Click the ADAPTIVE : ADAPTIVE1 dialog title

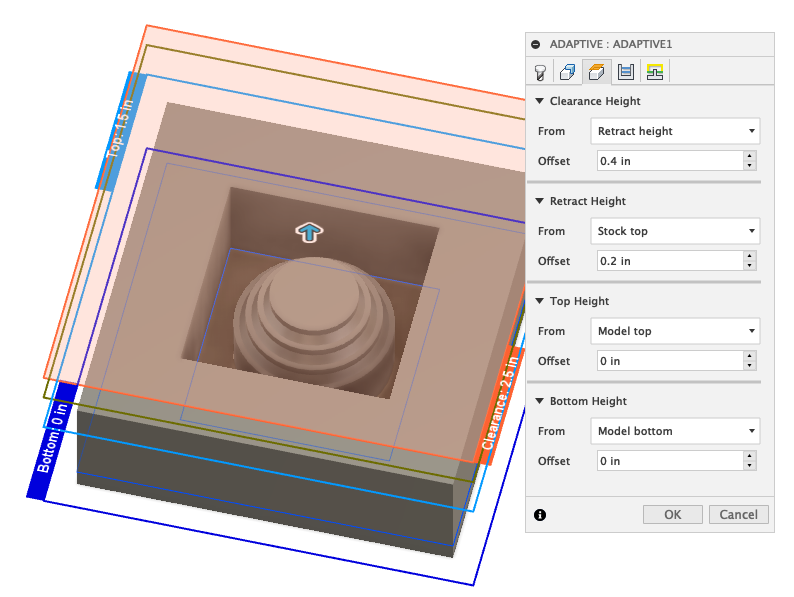pyautogui.click(x=611, y=45)
